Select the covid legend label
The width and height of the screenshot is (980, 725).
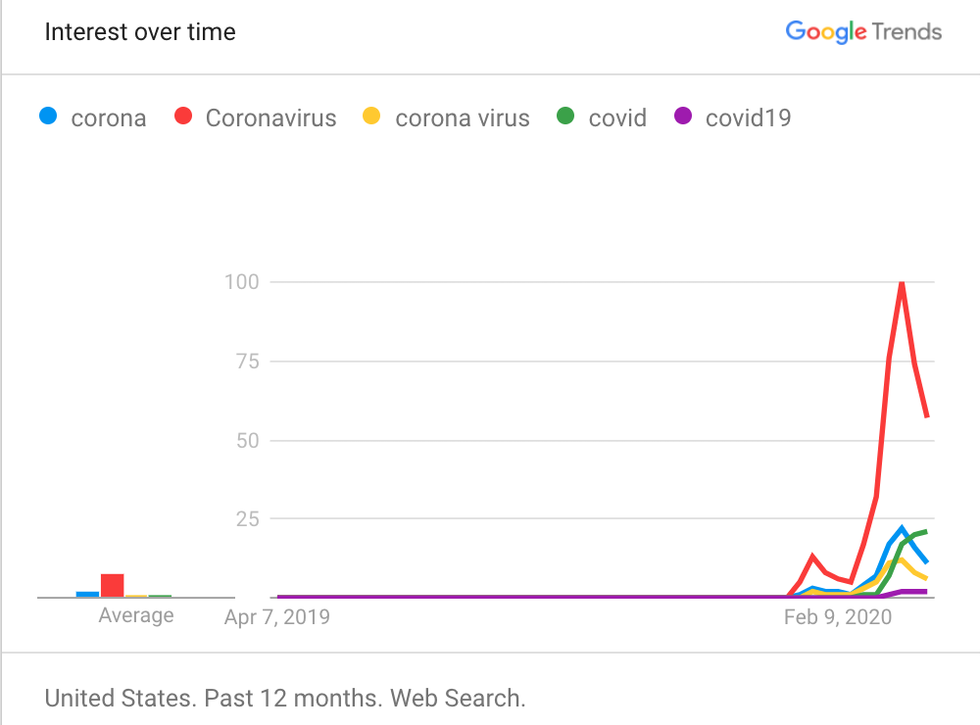617,118
